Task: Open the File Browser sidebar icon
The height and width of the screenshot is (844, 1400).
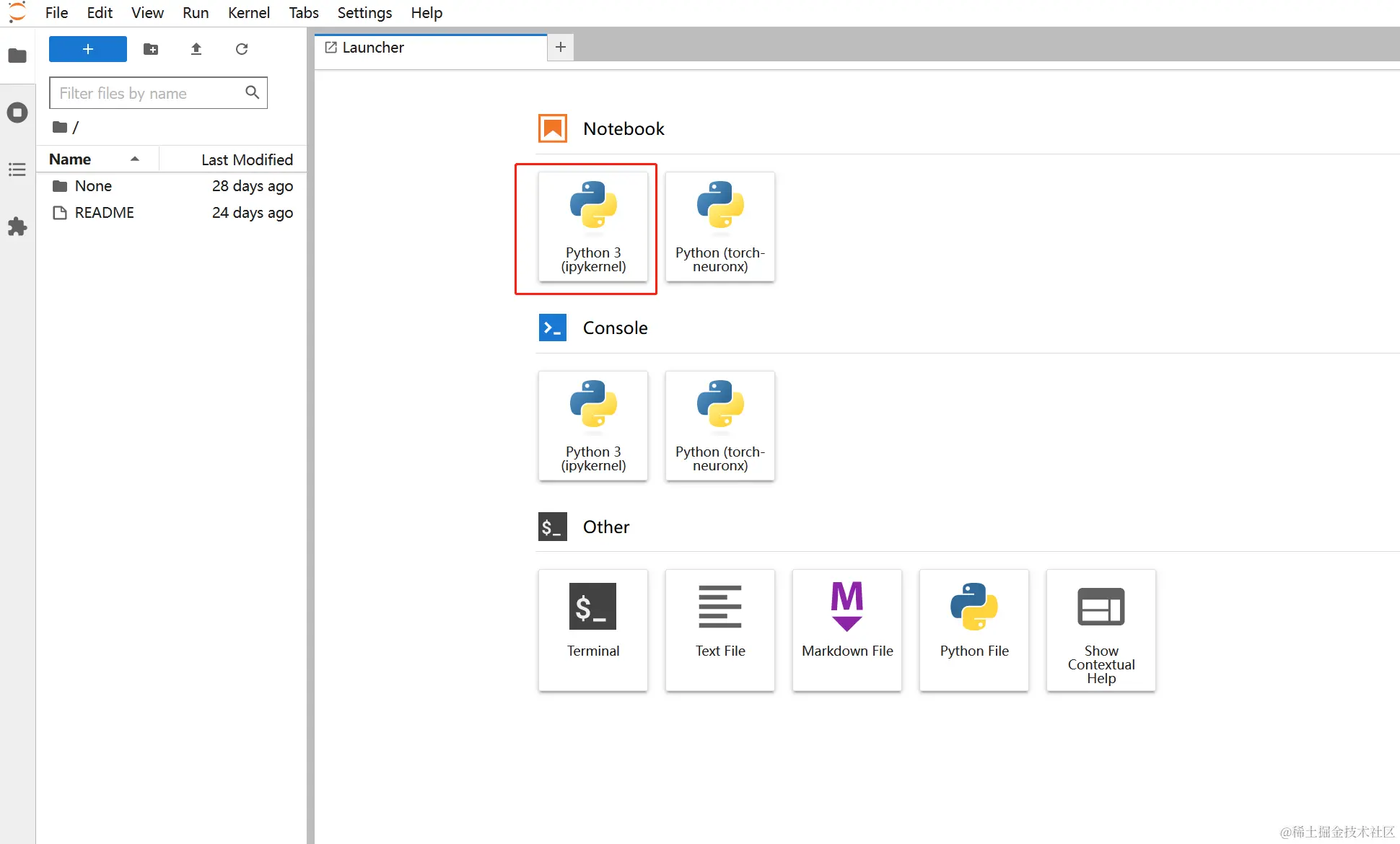Action: click(17, 56)
